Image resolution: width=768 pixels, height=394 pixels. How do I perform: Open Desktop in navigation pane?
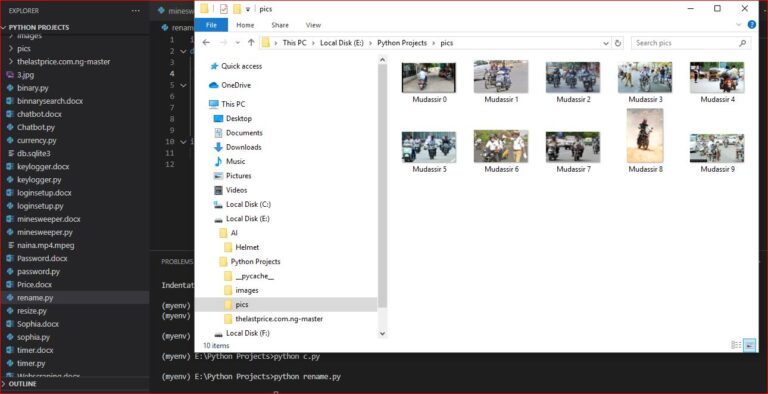click(233, 119)
